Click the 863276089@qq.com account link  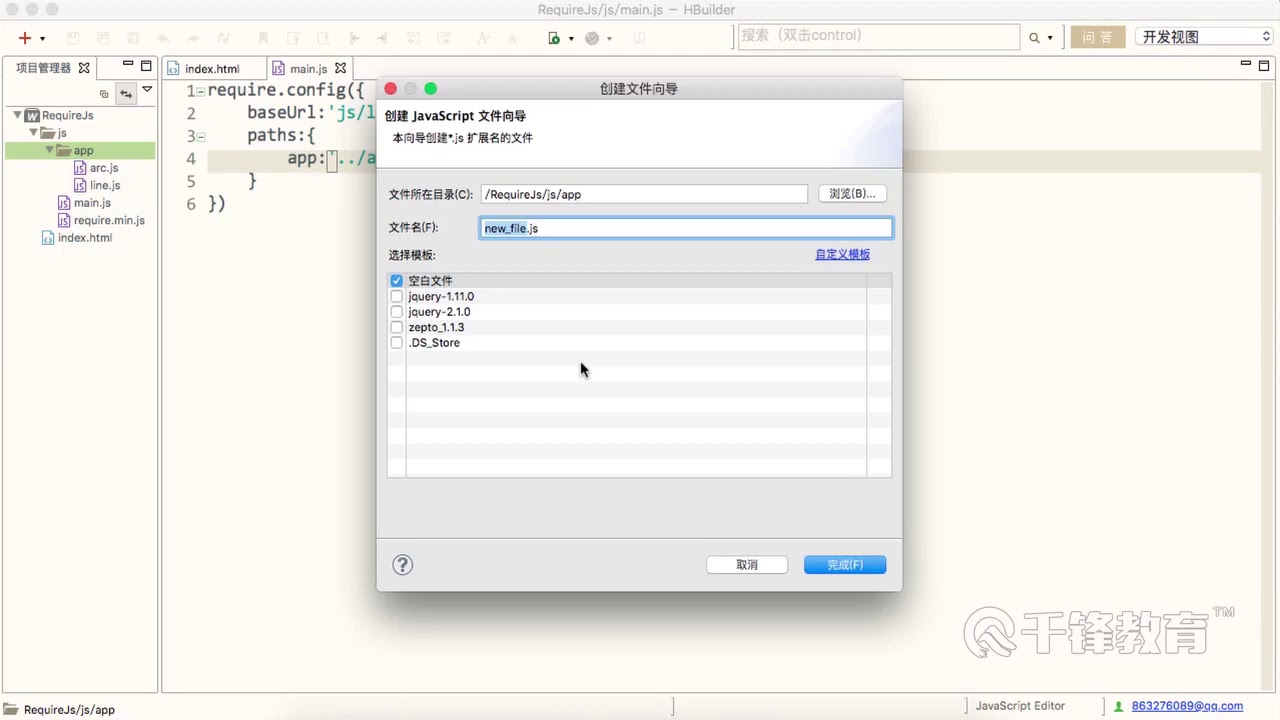click(x=1187, y=706)
